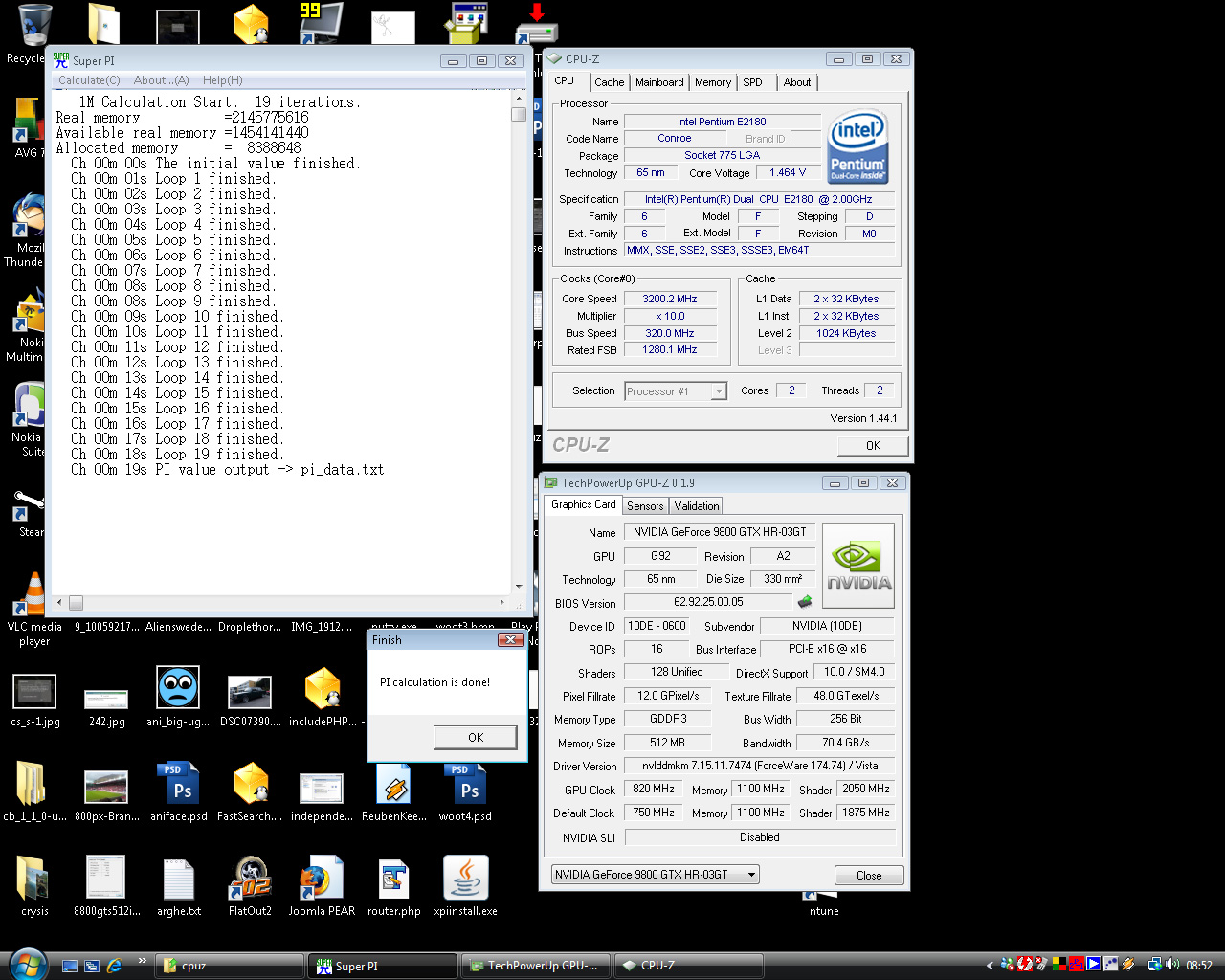Viewport: 1225px width, 980px height.
Task: Open Calculate(C) menu in Super PI
Action: tap(89, 80)
